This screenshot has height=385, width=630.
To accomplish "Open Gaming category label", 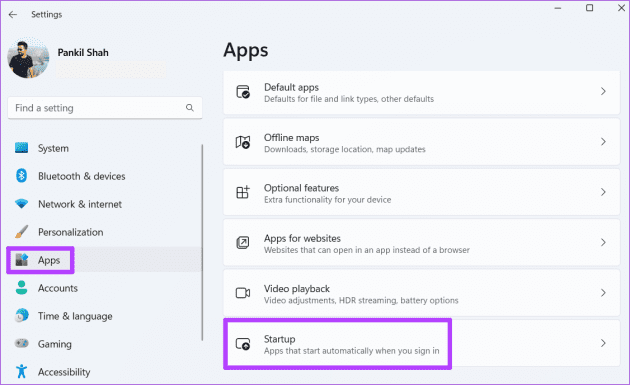I will click(55, 344).
